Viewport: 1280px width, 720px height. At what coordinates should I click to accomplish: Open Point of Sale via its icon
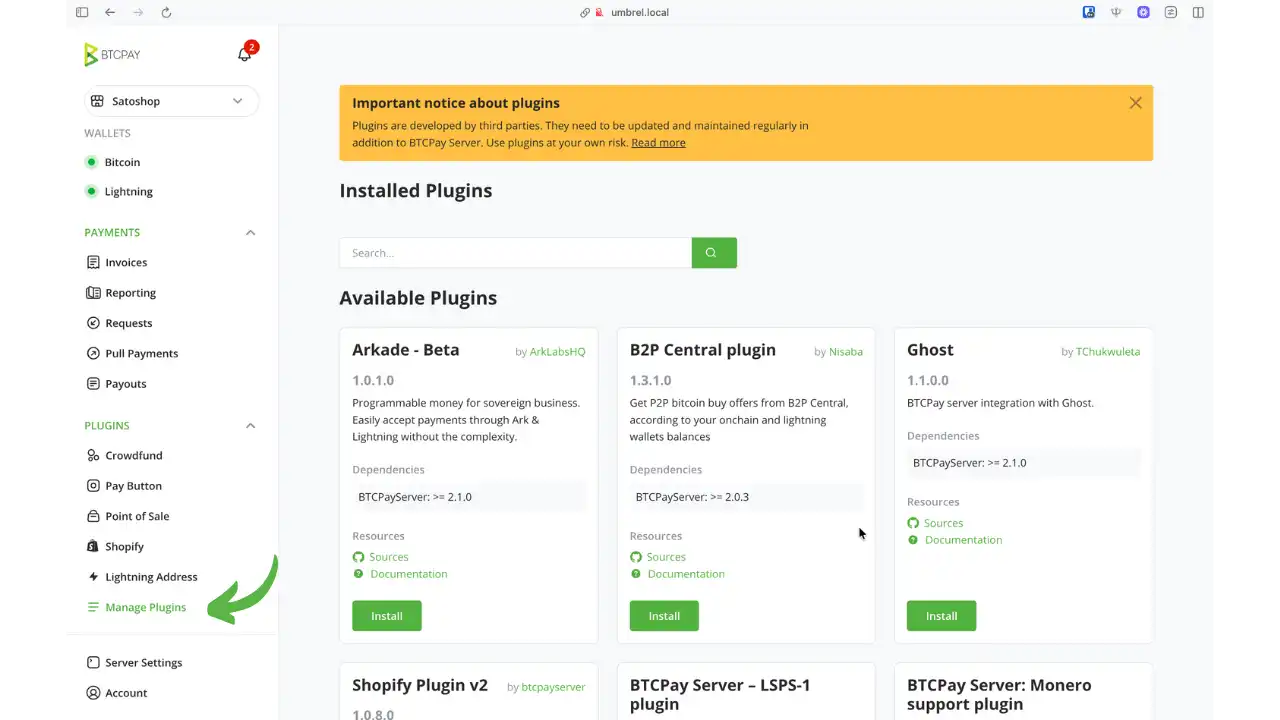tap(91, 516)
